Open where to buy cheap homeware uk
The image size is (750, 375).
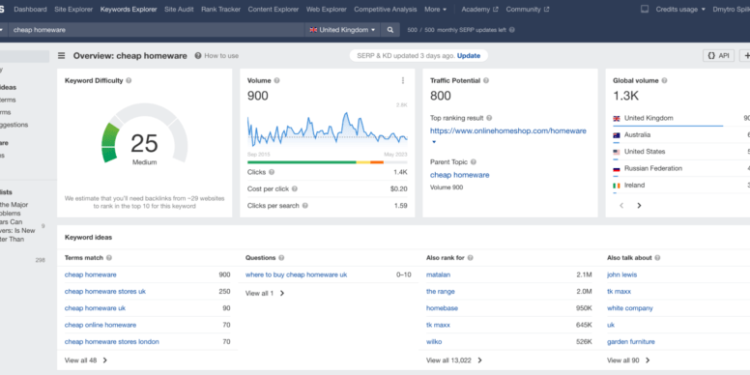[296, 275]
